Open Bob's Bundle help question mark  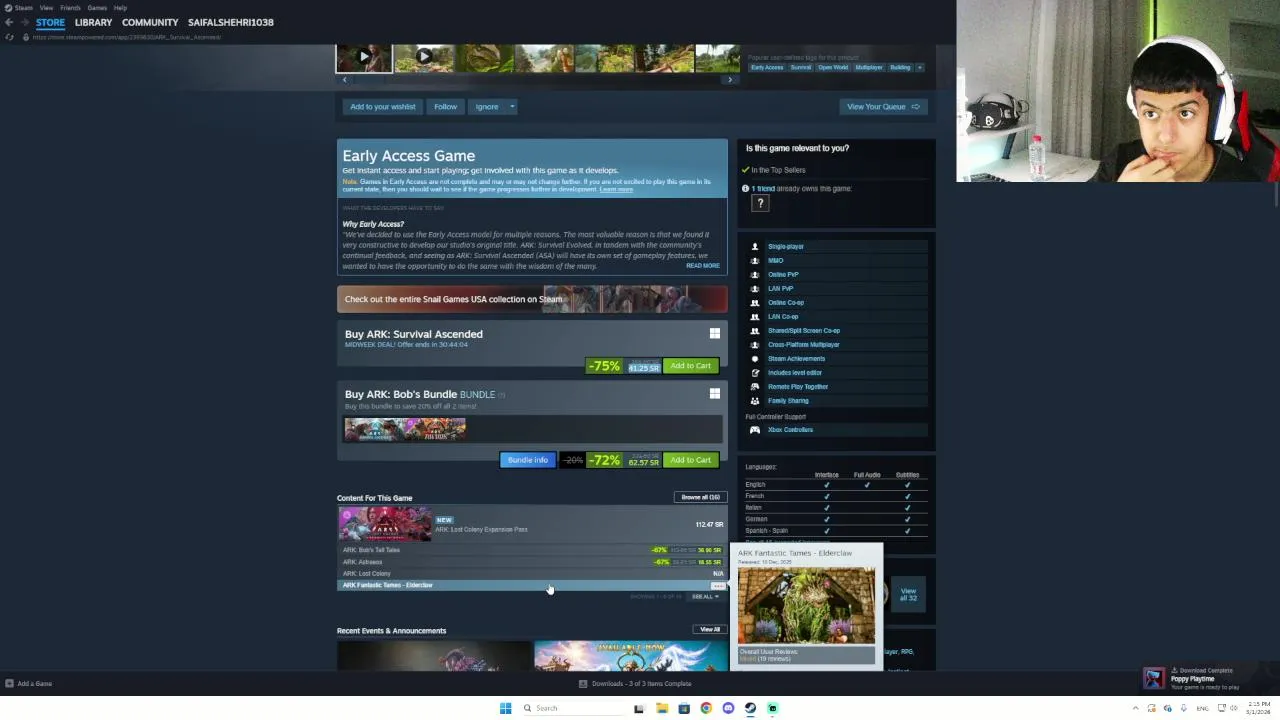501,395
